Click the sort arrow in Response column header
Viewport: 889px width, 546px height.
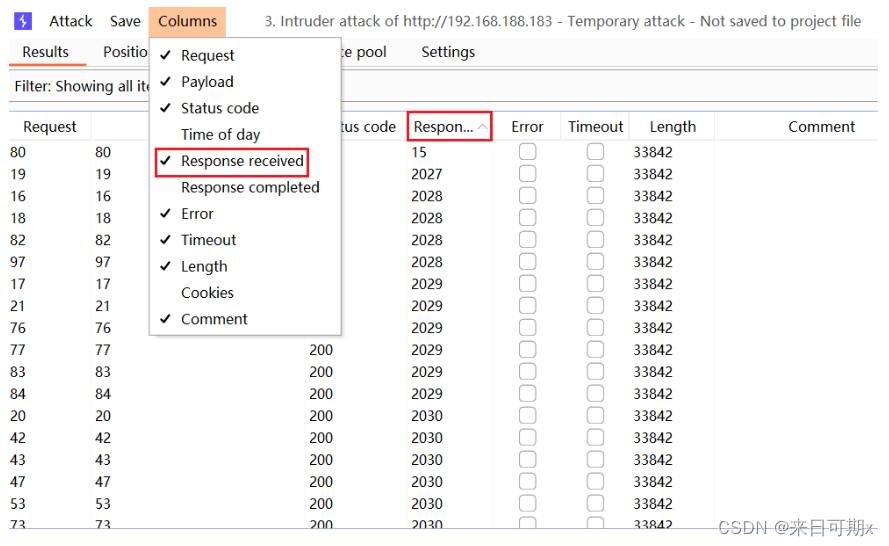[x=482, y=126]
